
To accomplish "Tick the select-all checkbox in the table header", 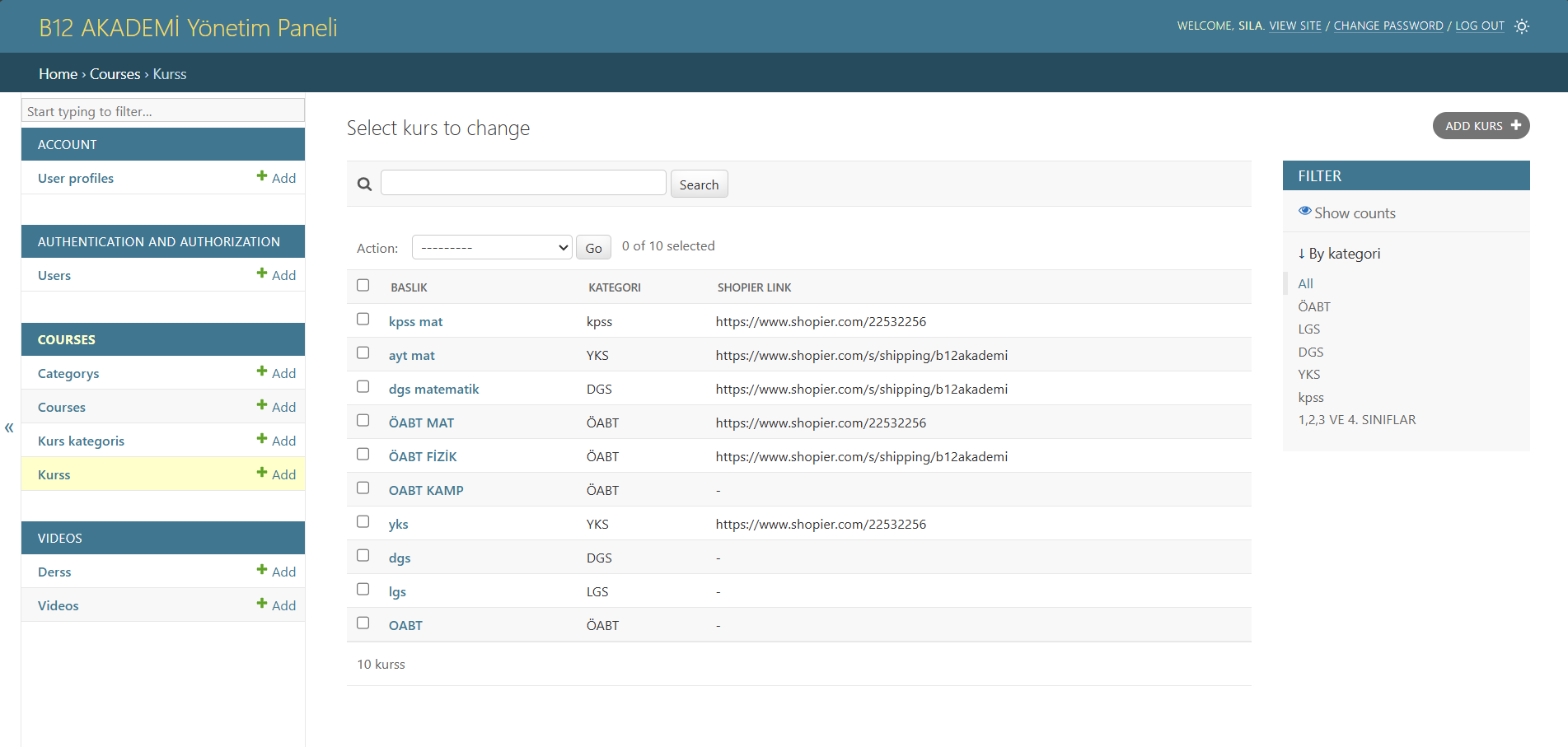I will 363,285.
